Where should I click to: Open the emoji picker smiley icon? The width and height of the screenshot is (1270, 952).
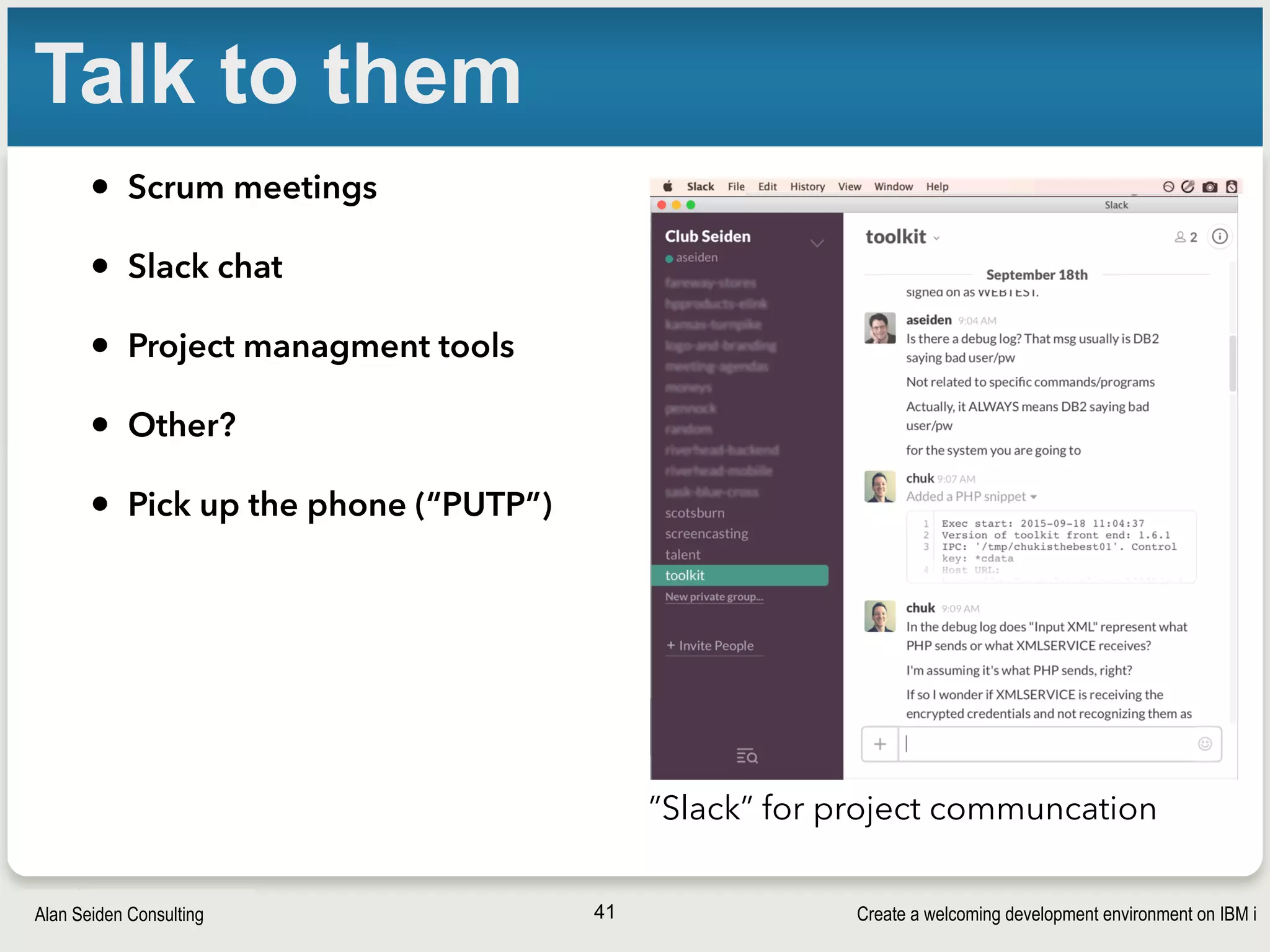tap(1204, 744)
